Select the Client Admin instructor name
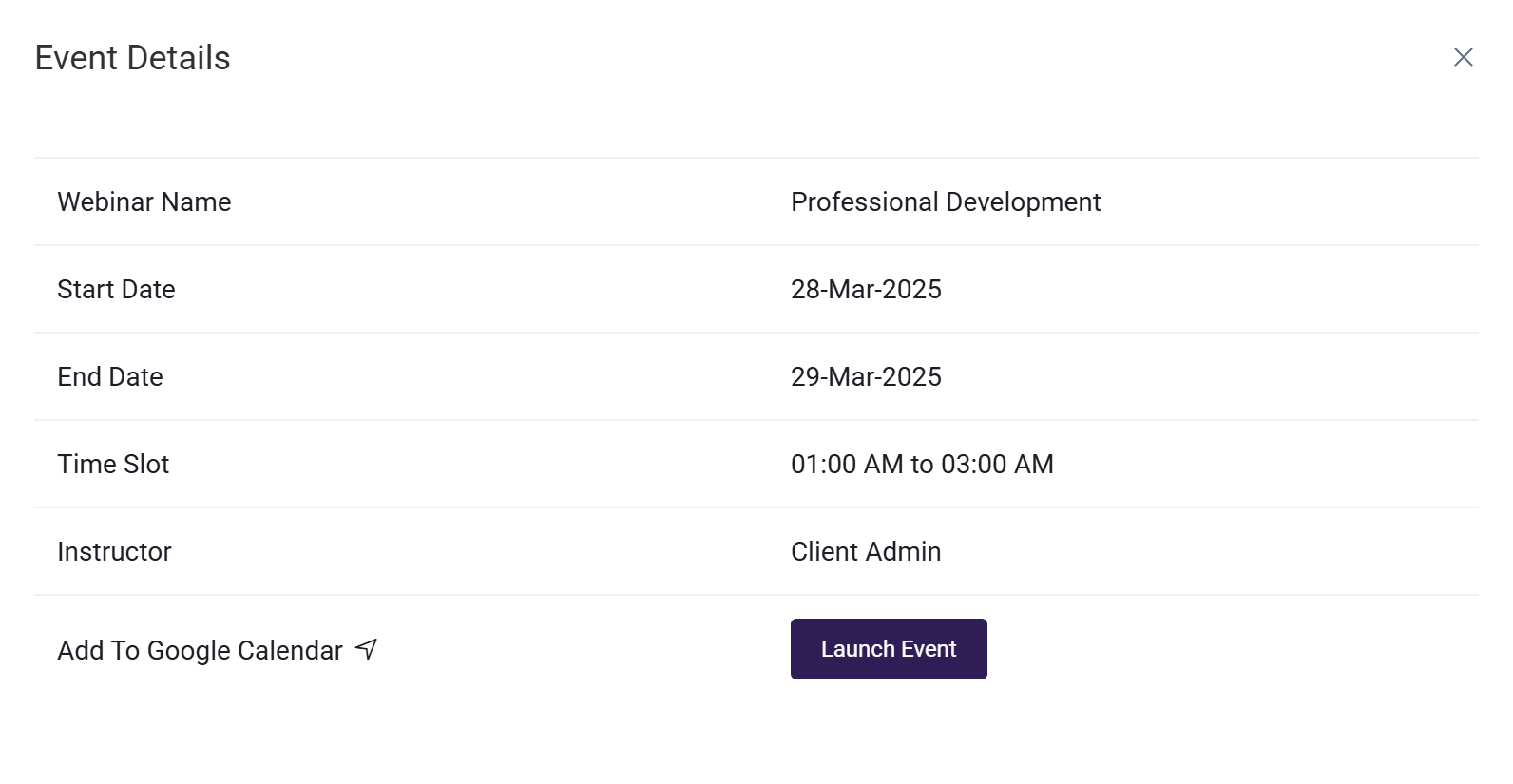The width and height of the screenshot is (1513, 784). pyautogui.click(x=866, y=551)
